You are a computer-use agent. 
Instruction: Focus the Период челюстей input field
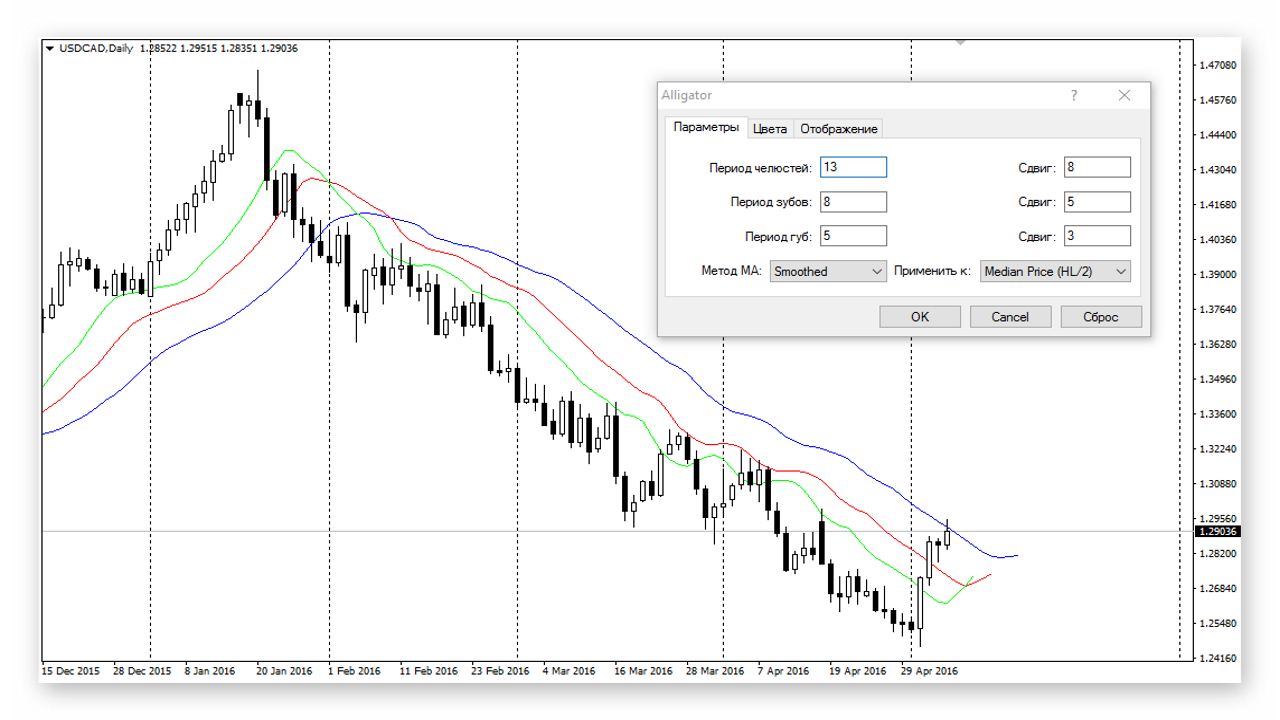(853, 167)
